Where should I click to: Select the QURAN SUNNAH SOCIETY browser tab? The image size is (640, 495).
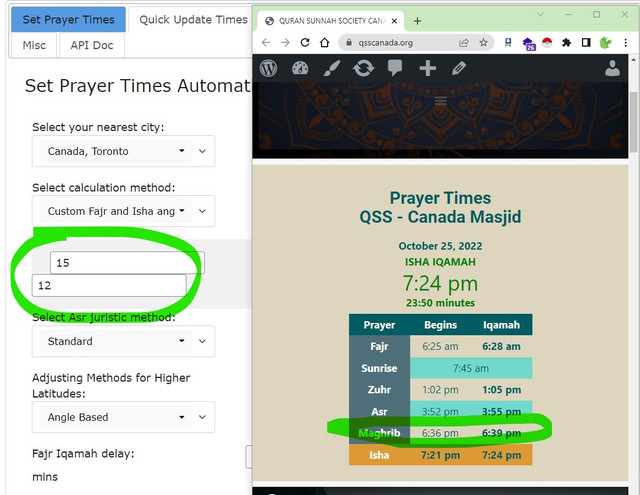pos(331,21)
